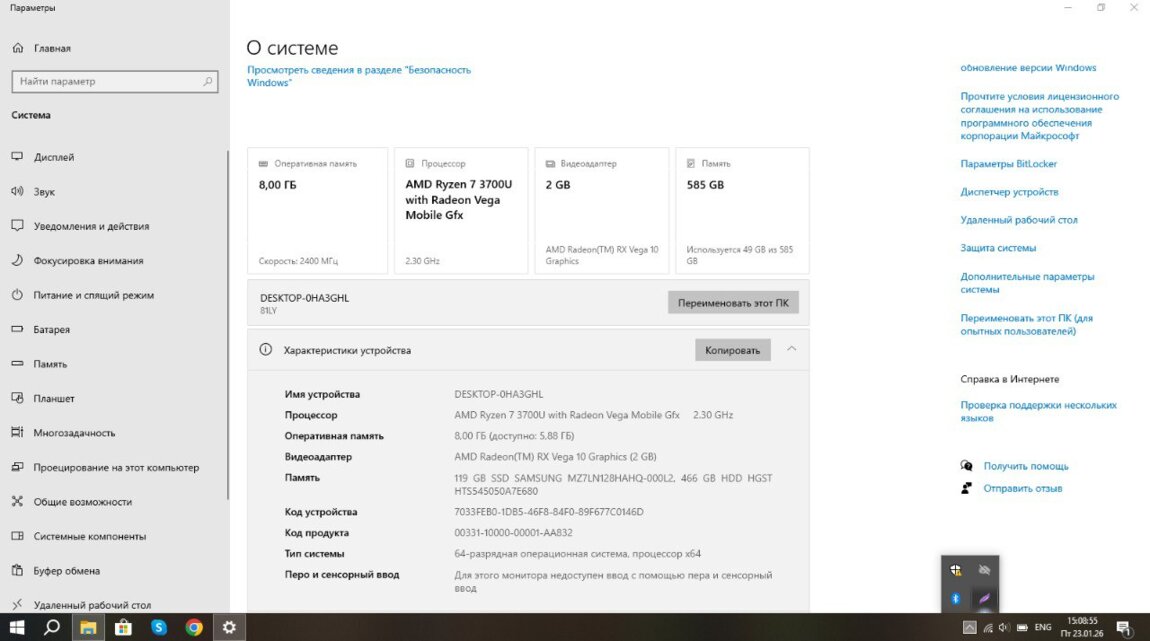Screen dimensions: 1150x641
Task: Open Skype from the taskbar
Action: 159,627
